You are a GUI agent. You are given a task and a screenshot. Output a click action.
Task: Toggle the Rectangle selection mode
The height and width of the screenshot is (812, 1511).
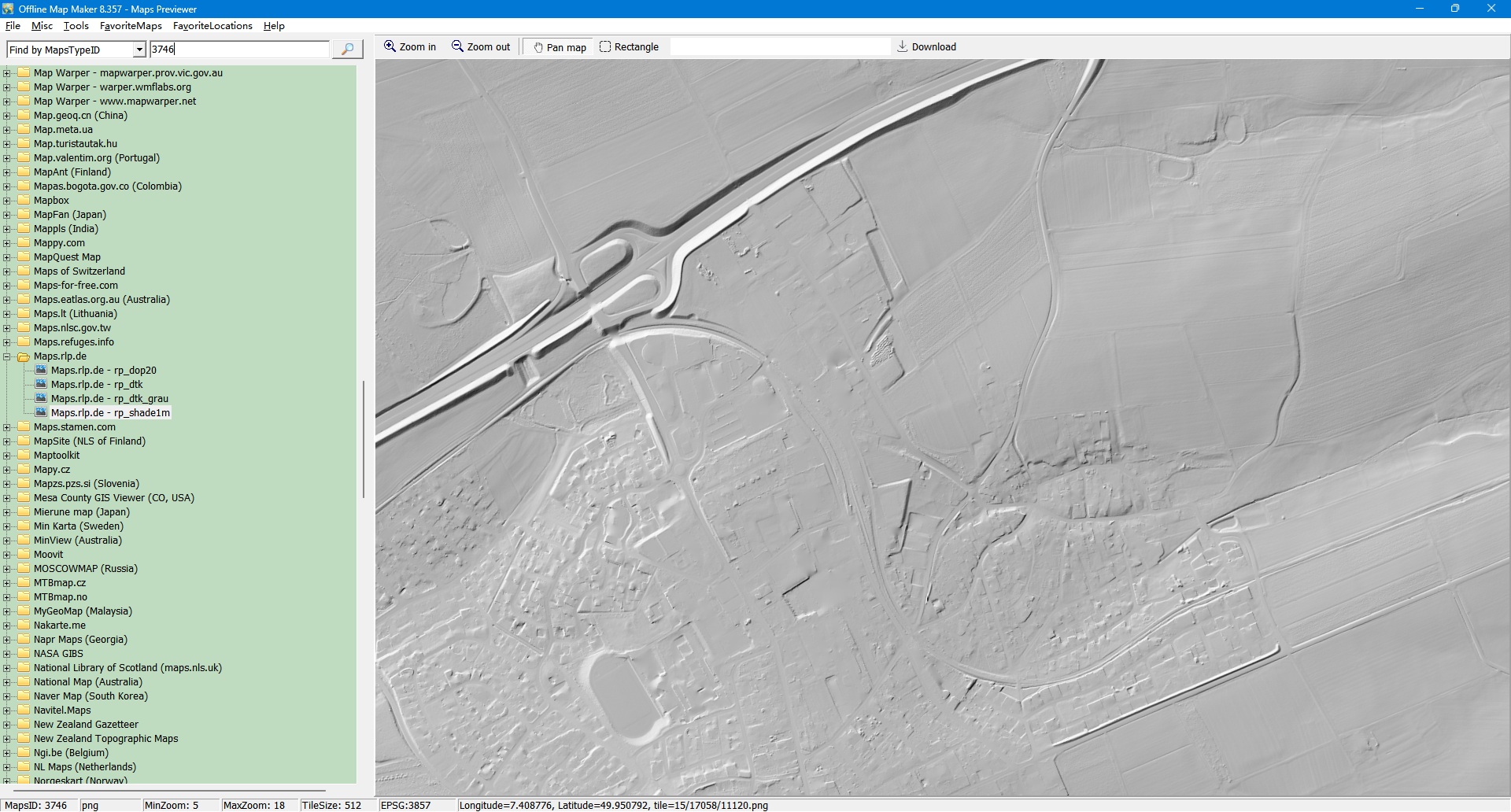pyautogui.click(x=629, y=47)
